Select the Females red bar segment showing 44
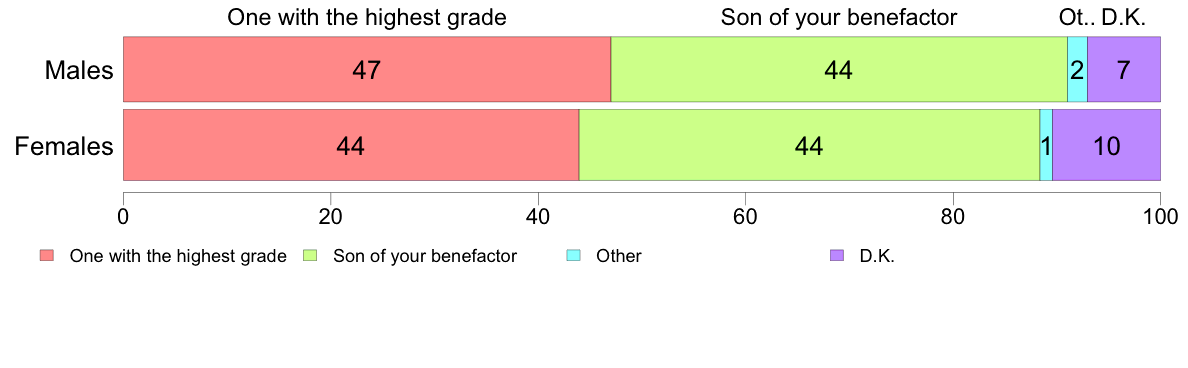 click(x=351, y=145)
